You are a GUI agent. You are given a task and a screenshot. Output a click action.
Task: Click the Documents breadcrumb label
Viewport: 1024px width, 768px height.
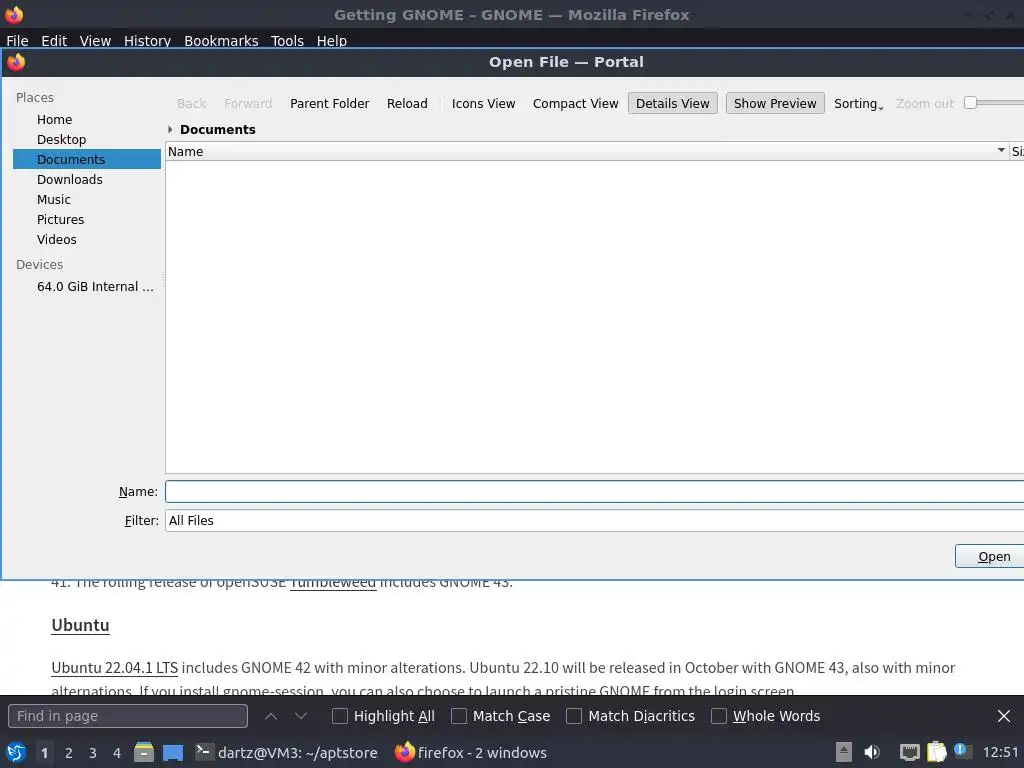coord(217,129)
